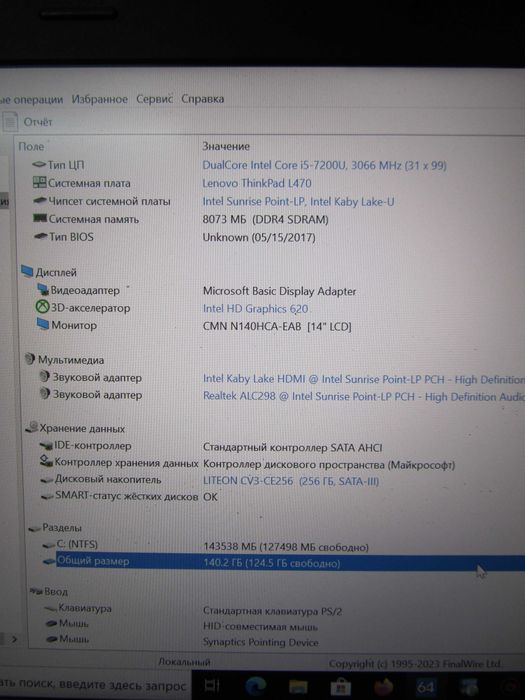
Task: Click Стандартная клавиатура PS/2 value
Action: pyautogui.click(x=272, y=611)
